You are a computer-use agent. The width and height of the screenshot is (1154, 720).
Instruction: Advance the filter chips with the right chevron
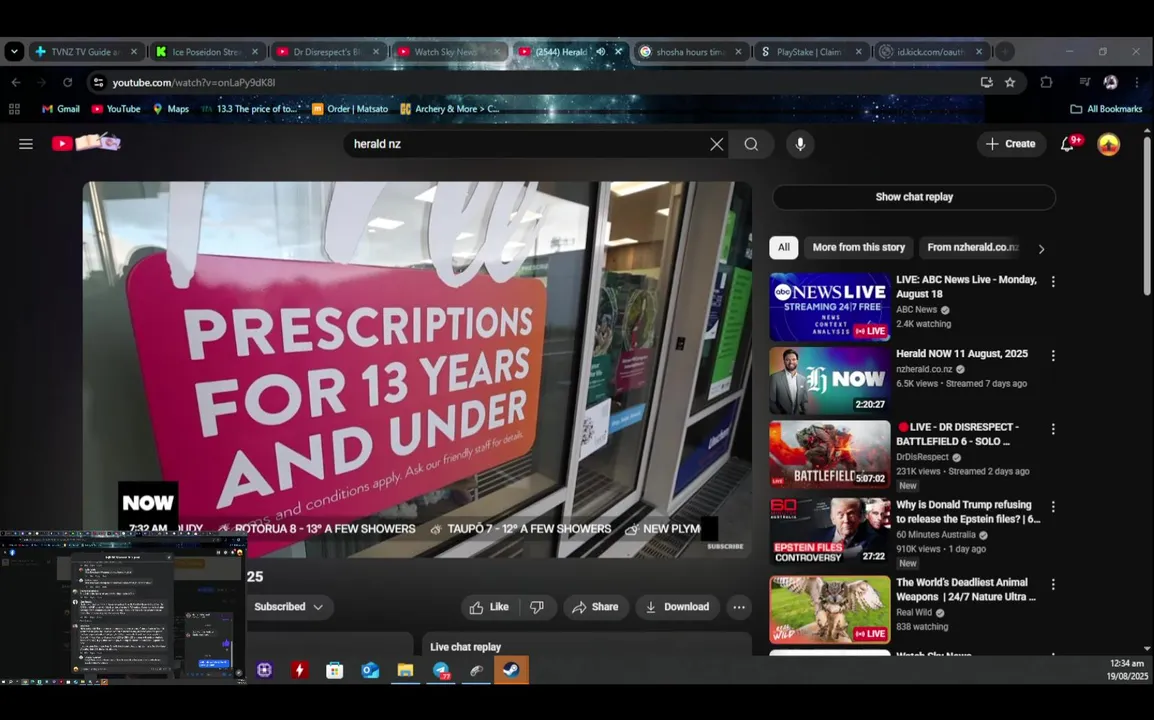pos(1041,249)
